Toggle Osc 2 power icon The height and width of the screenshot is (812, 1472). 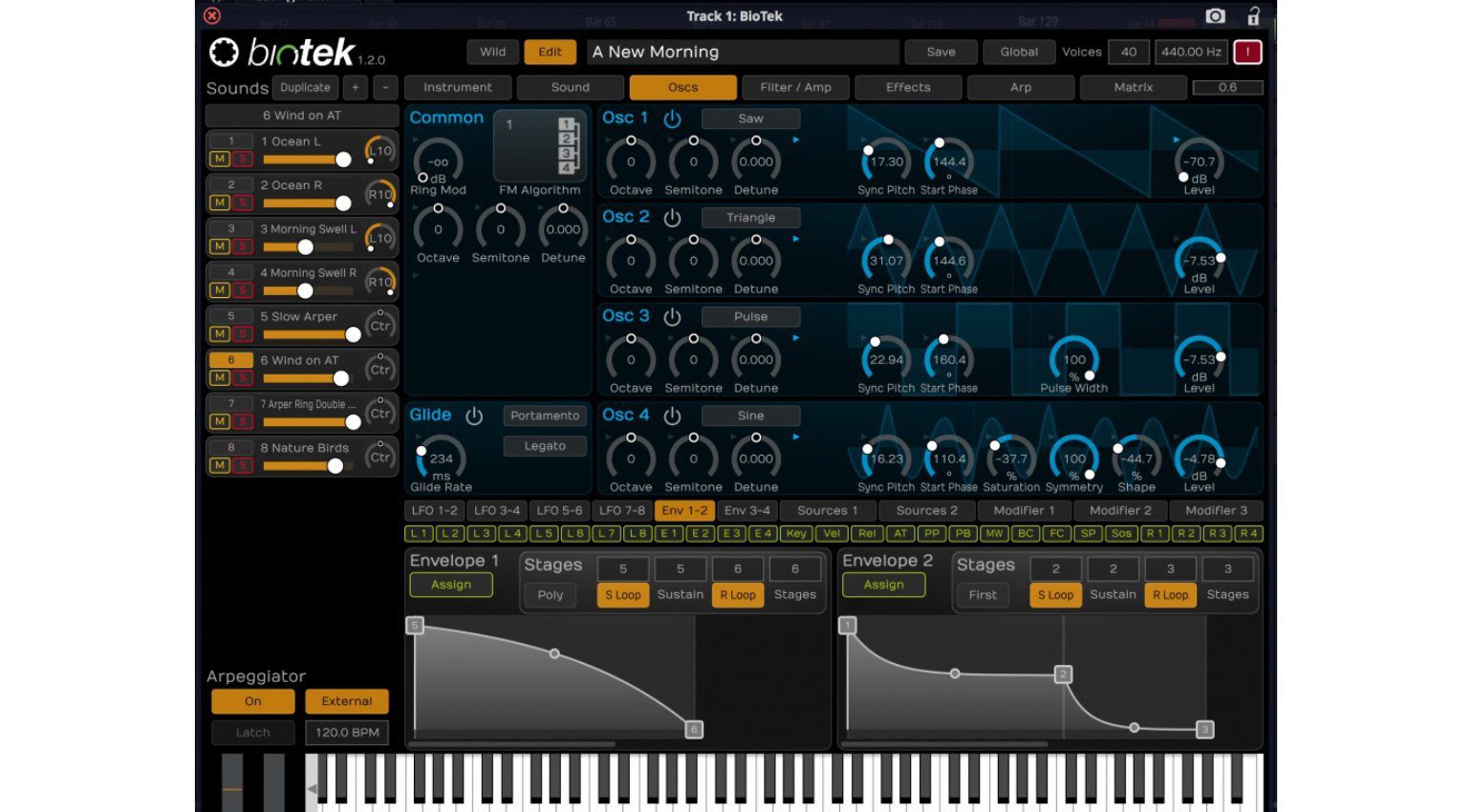pos(672,218)
